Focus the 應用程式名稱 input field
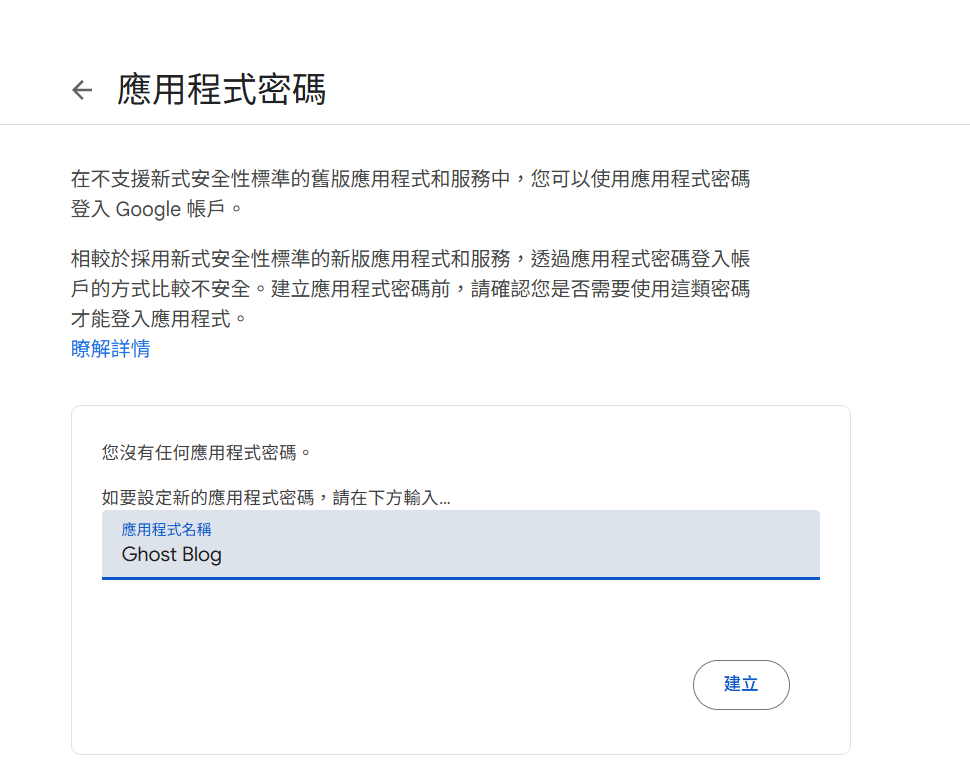 click(x=460, y=545)
